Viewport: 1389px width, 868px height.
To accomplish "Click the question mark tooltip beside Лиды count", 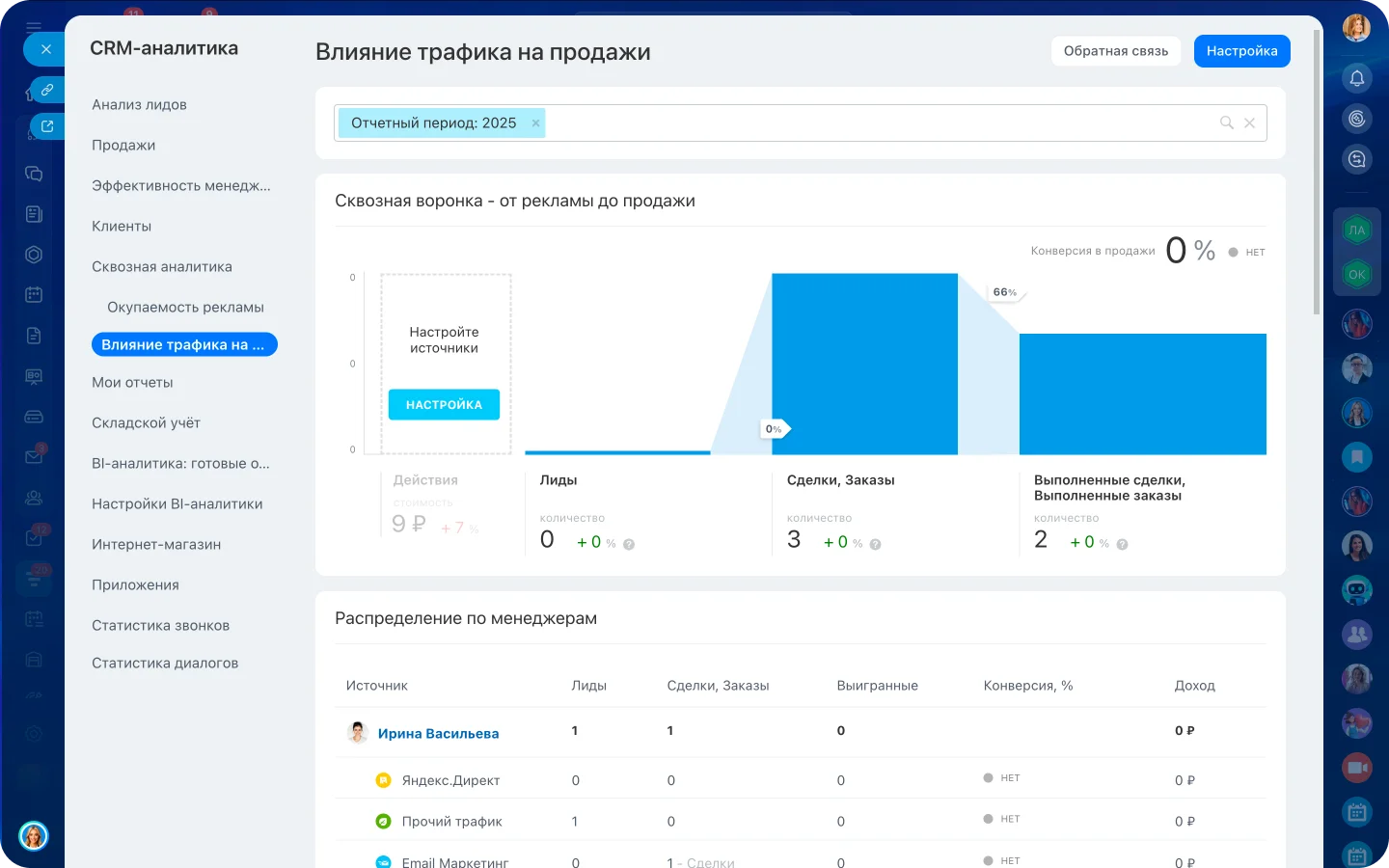I will click(630, 542).
